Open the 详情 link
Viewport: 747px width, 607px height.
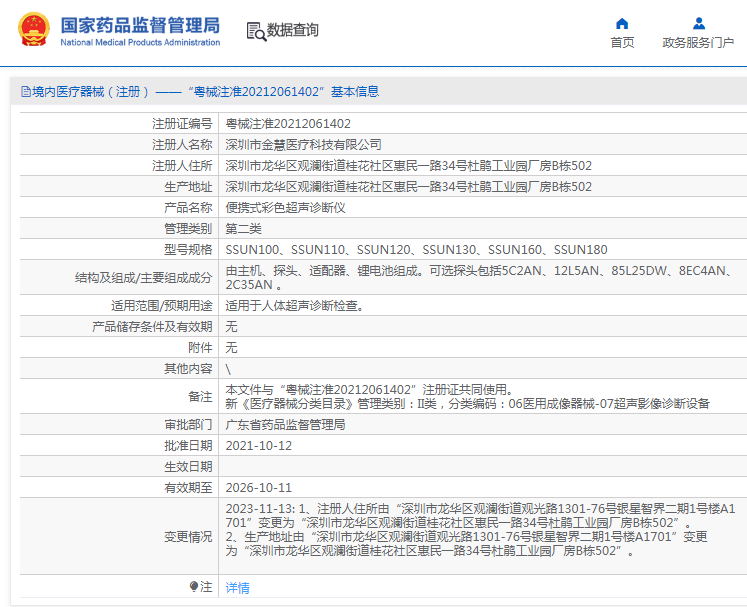(x=237, y=587)
